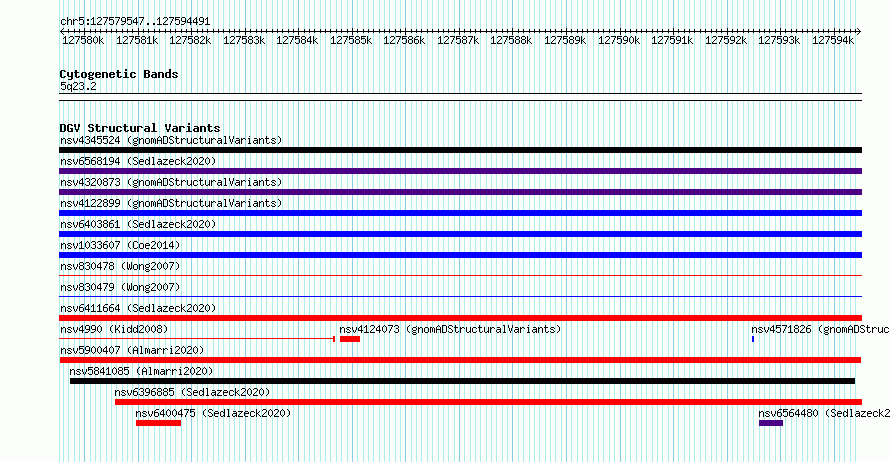
Task: Click the purple bar under nsv4320873
Action: coord(460,192)
